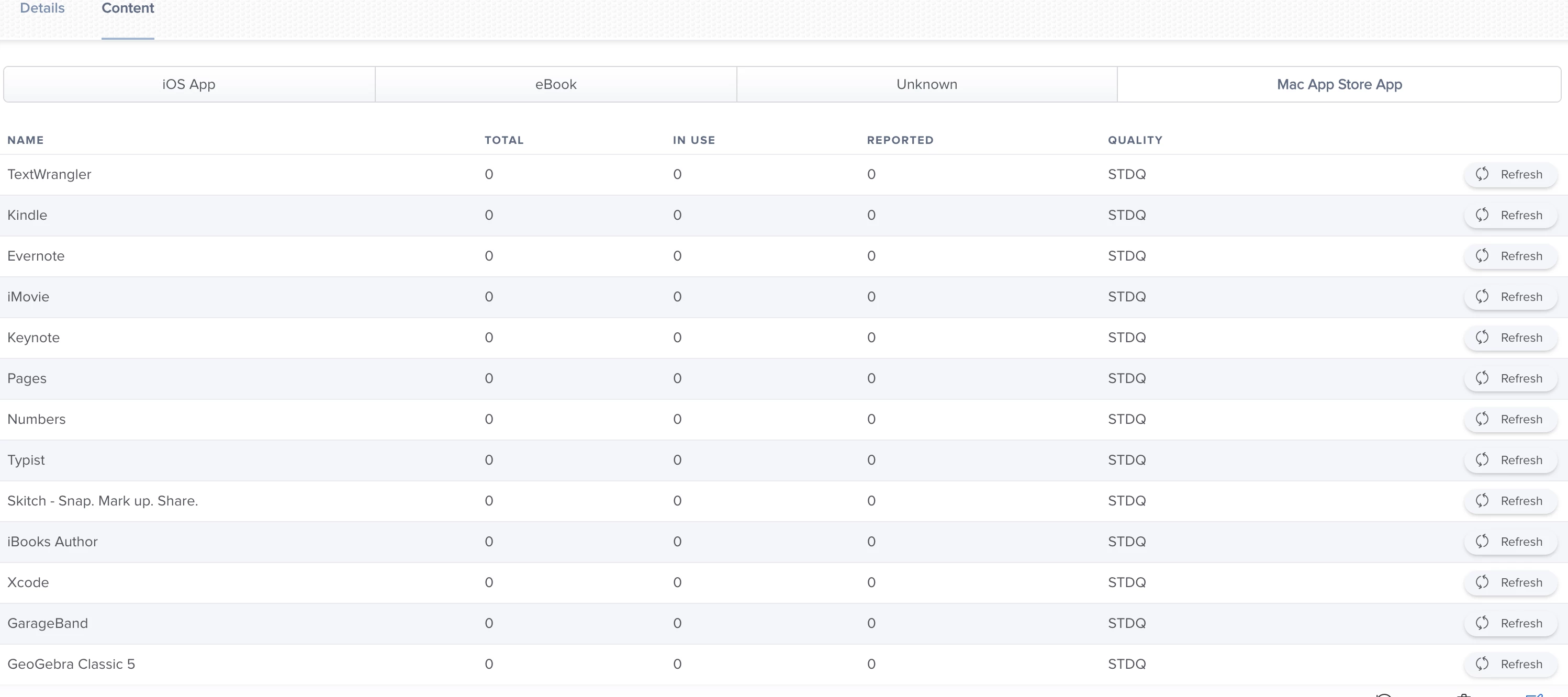The width and height of the screenshot is (1568, 697).
Task: Refresh the Skitch row
Action: [x=1510, y=501]
